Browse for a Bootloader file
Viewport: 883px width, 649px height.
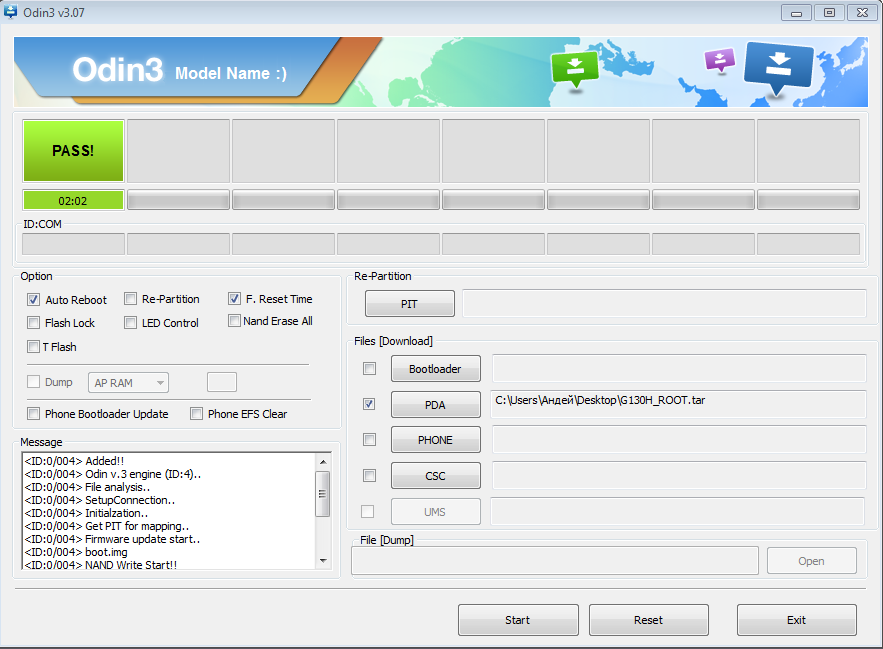435,369
